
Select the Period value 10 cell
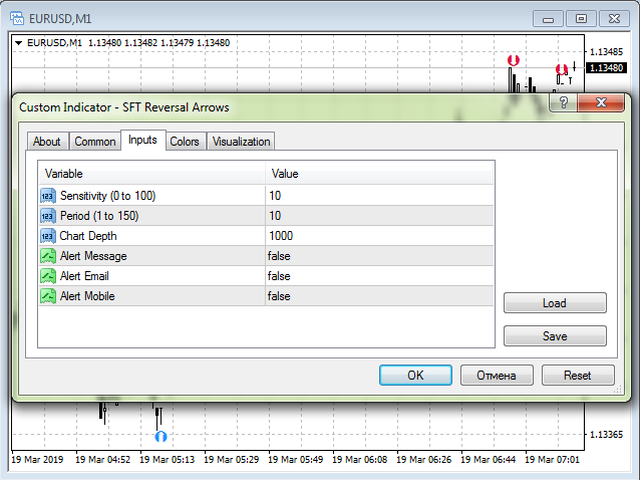pos(379,216)
